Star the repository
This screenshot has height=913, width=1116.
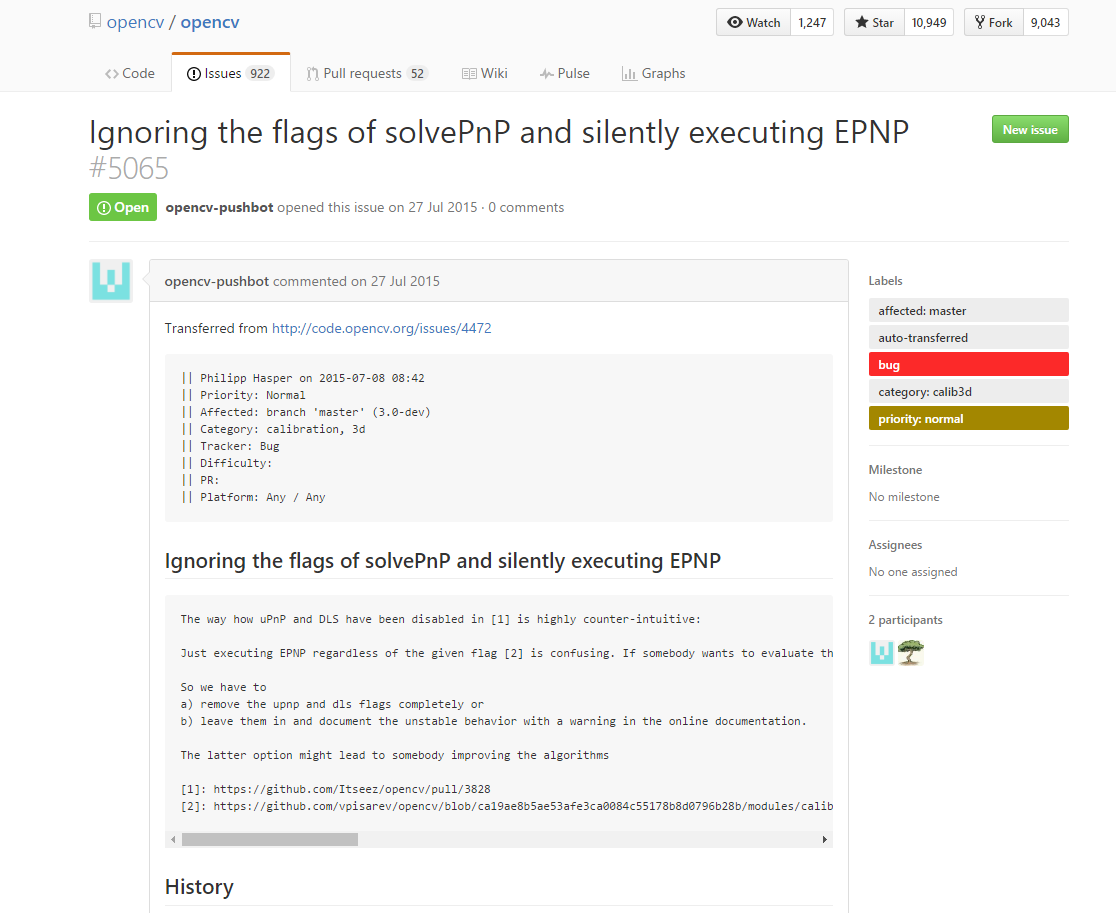pos(874,22)
